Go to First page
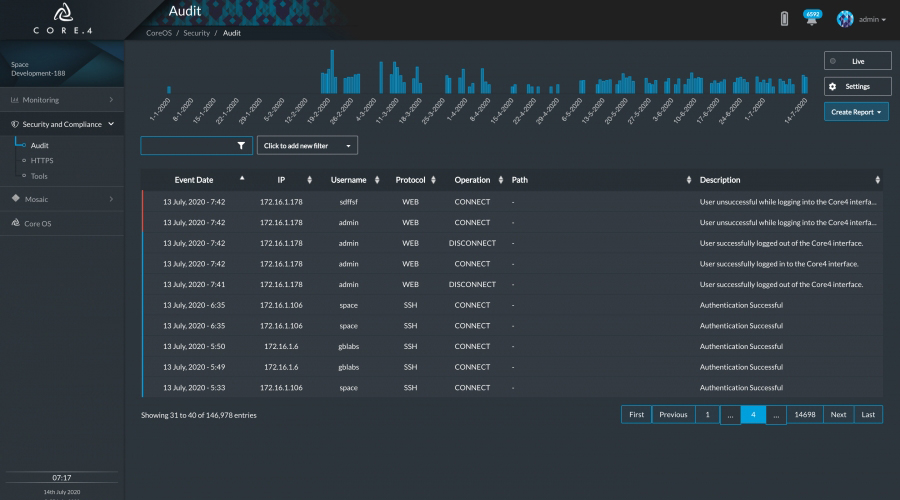900x500 pixels. (637, 414)
